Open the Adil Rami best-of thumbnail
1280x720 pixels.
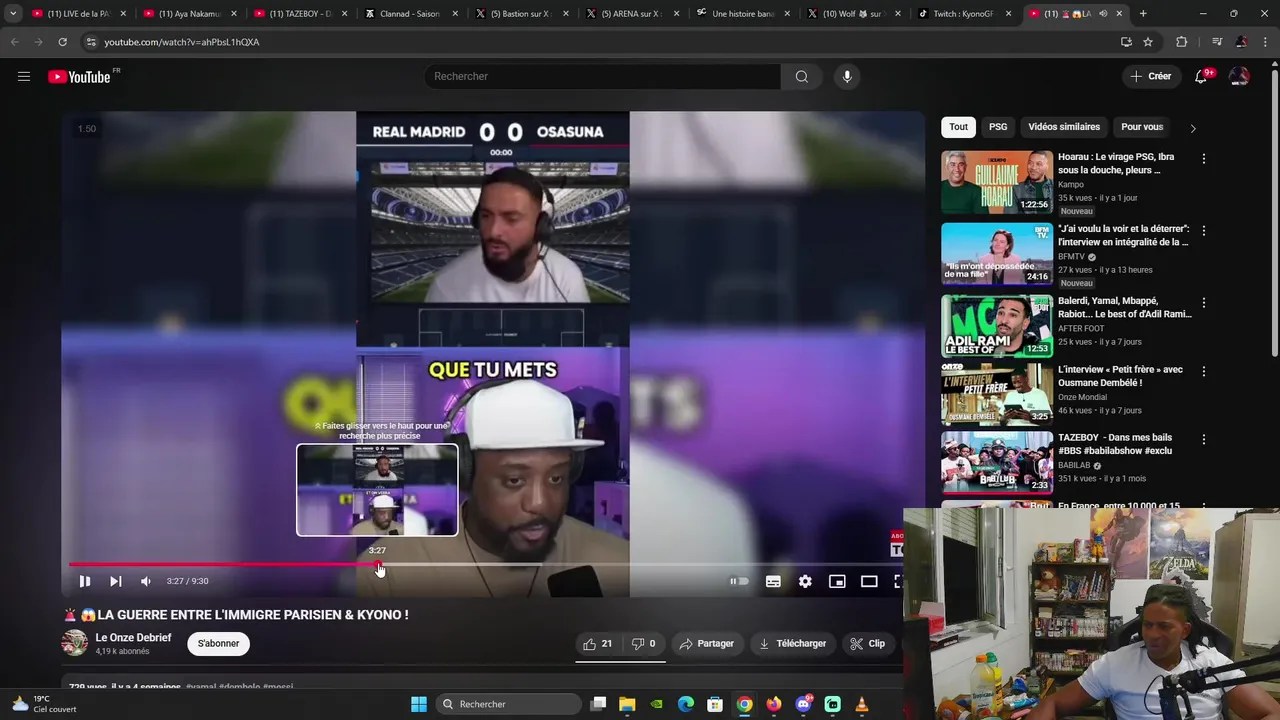[x=997, y=326]
